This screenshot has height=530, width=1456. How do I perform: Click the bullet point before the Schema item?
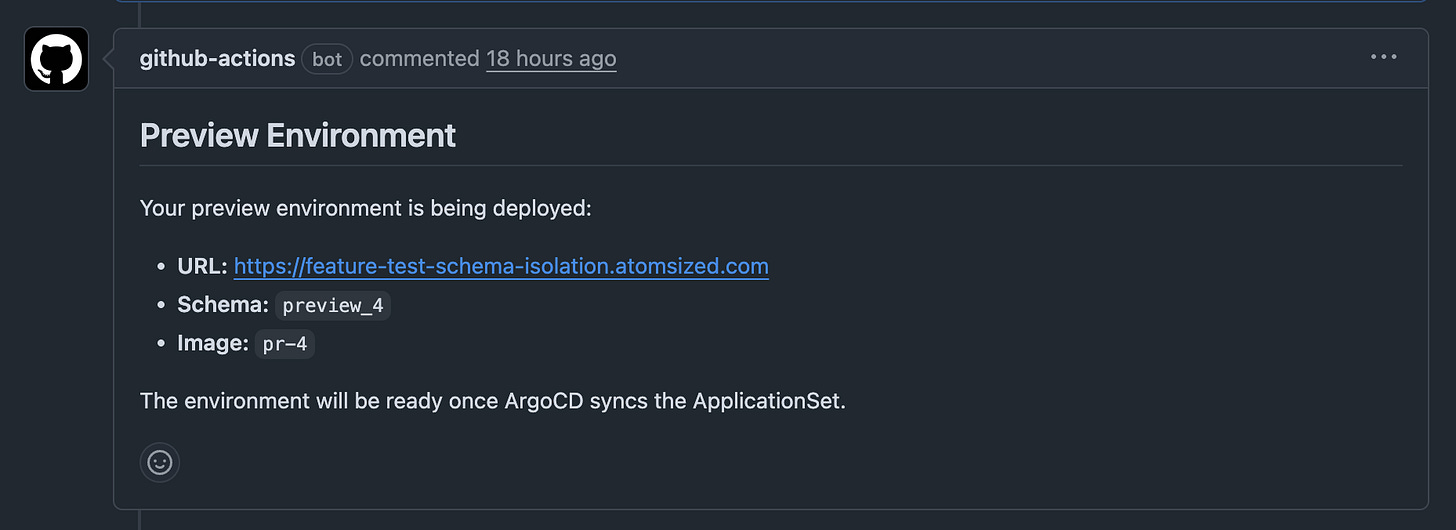161,306
